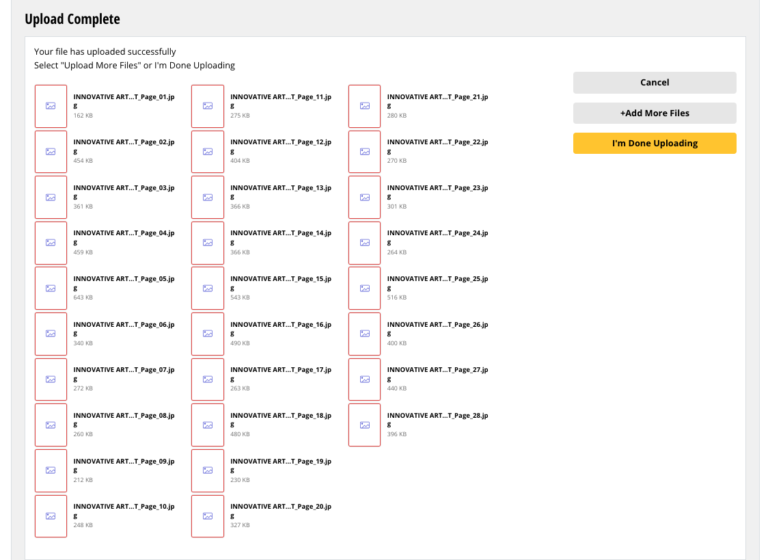This screenshot has width=768, height=560.
Task: Click the Cancel button
Action: click(654, 83)
